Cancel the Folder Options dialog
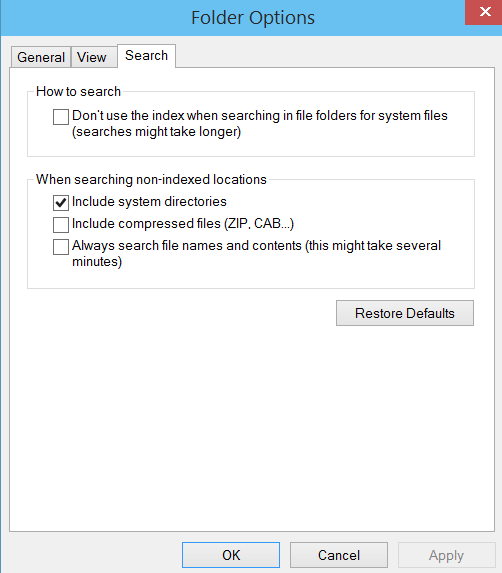This screenshot has height=573, width=502. coord(339,555)
